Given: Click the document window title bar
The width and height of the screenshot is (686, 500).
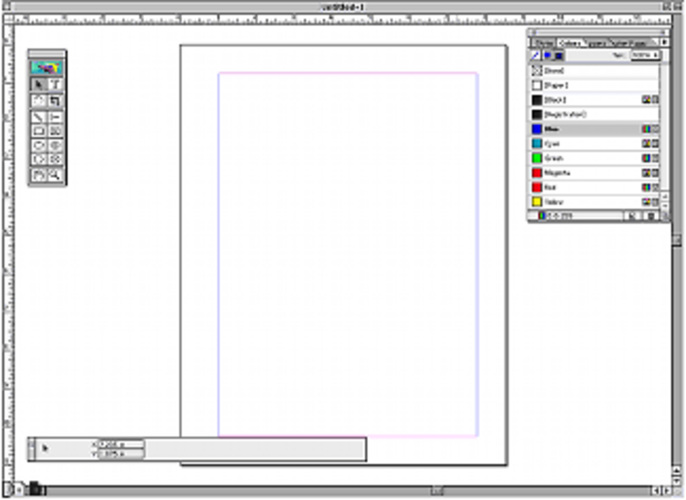Looking at the screenshot, I should click(x=343, y=7).
